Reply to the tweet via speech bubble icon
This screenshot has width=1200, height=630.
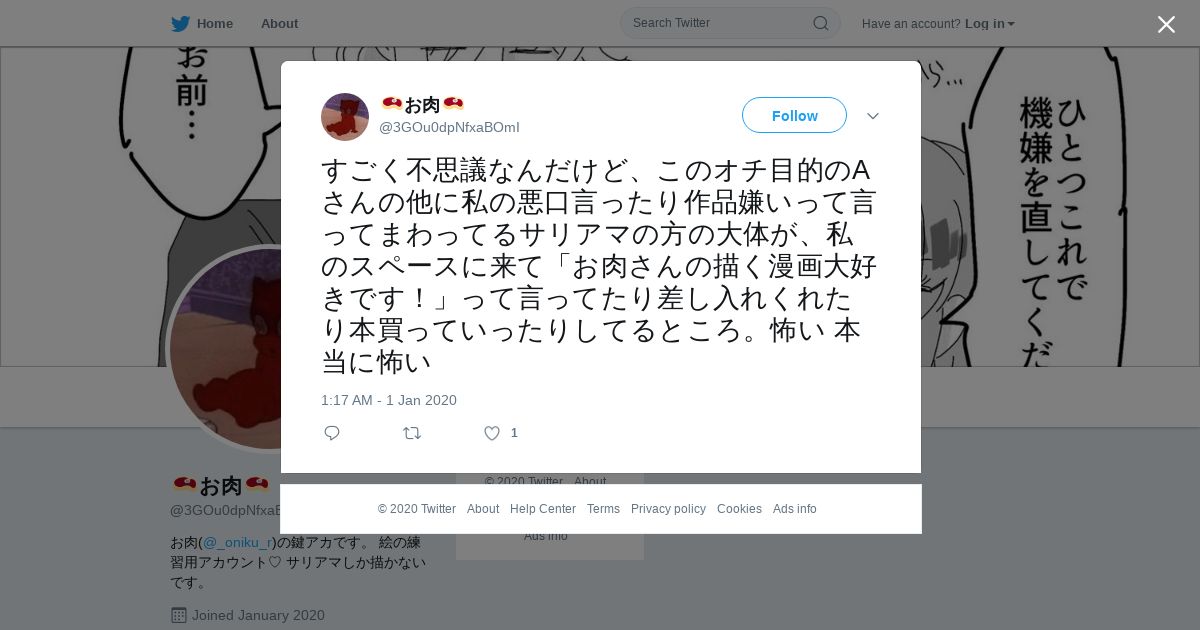pos(332,433)
